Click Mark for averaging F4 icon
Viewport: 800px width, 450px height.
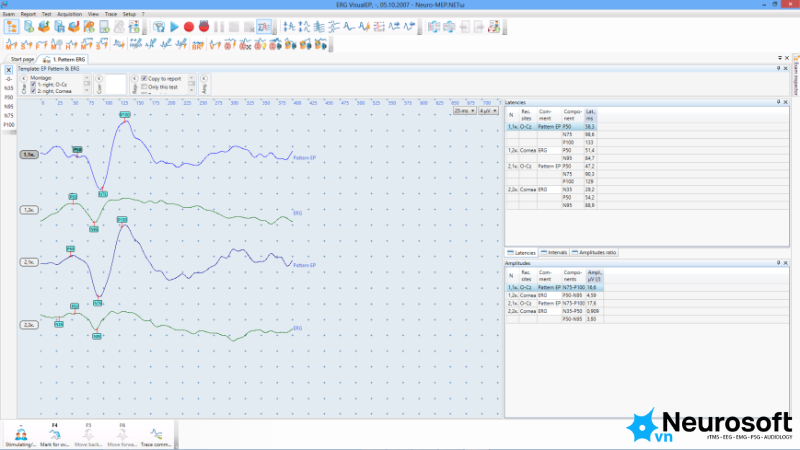pyautogui.click(x=55, y=435)
